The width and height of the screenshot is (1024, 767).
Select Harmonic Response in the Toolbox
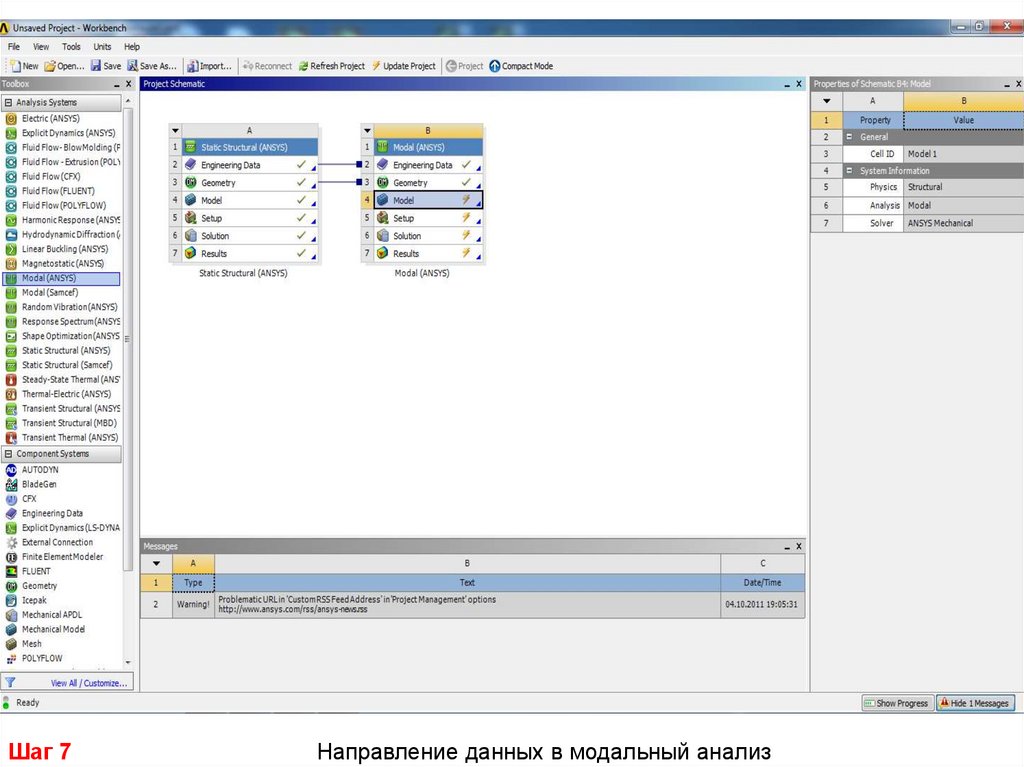click(70, 220)
